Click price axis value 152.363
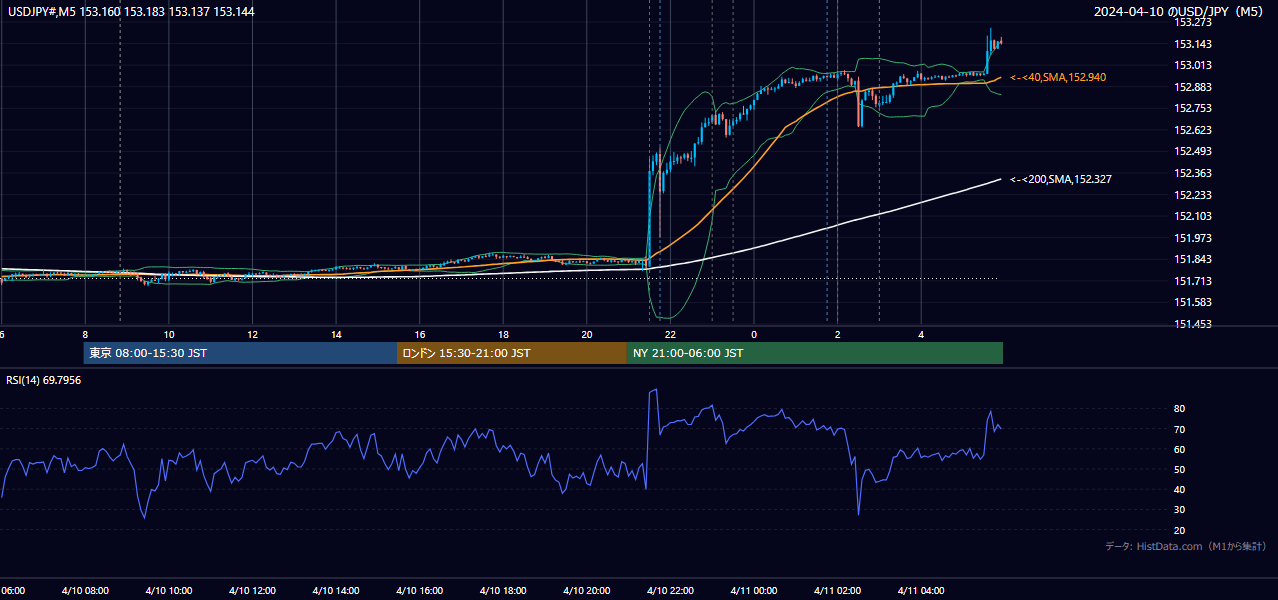This screenshot has width=1278, height=600. pos(1192,173)
